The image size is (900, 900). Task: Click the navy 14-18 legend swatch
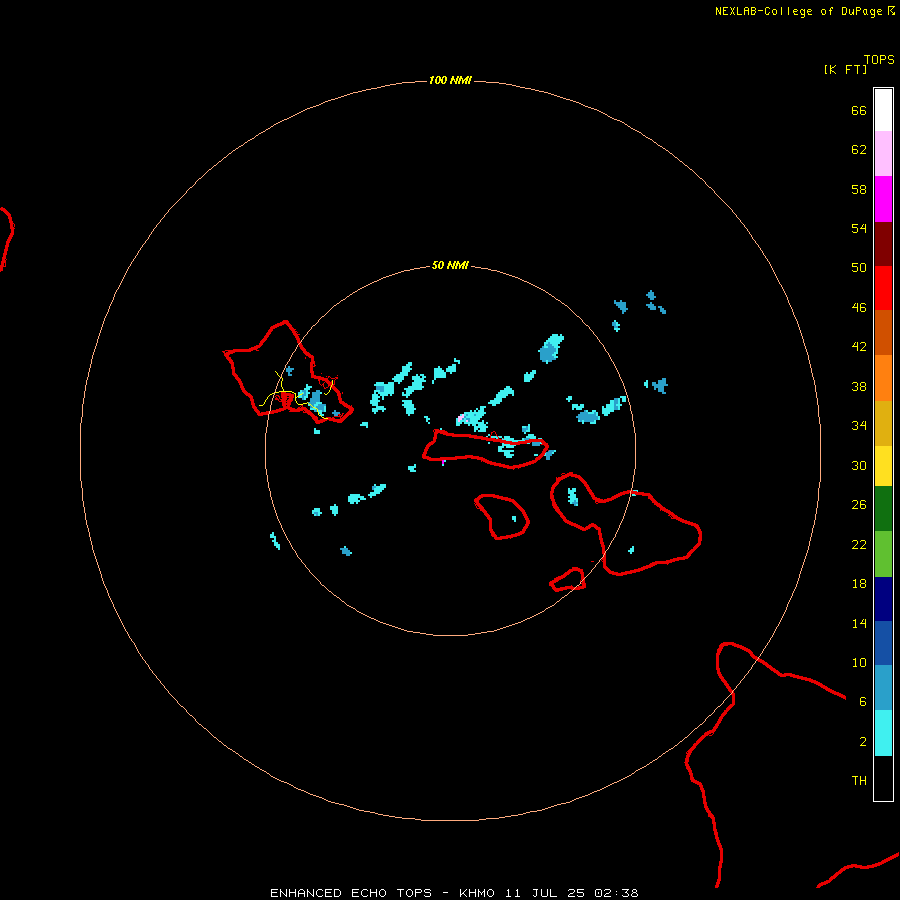[x=883, y=599]
